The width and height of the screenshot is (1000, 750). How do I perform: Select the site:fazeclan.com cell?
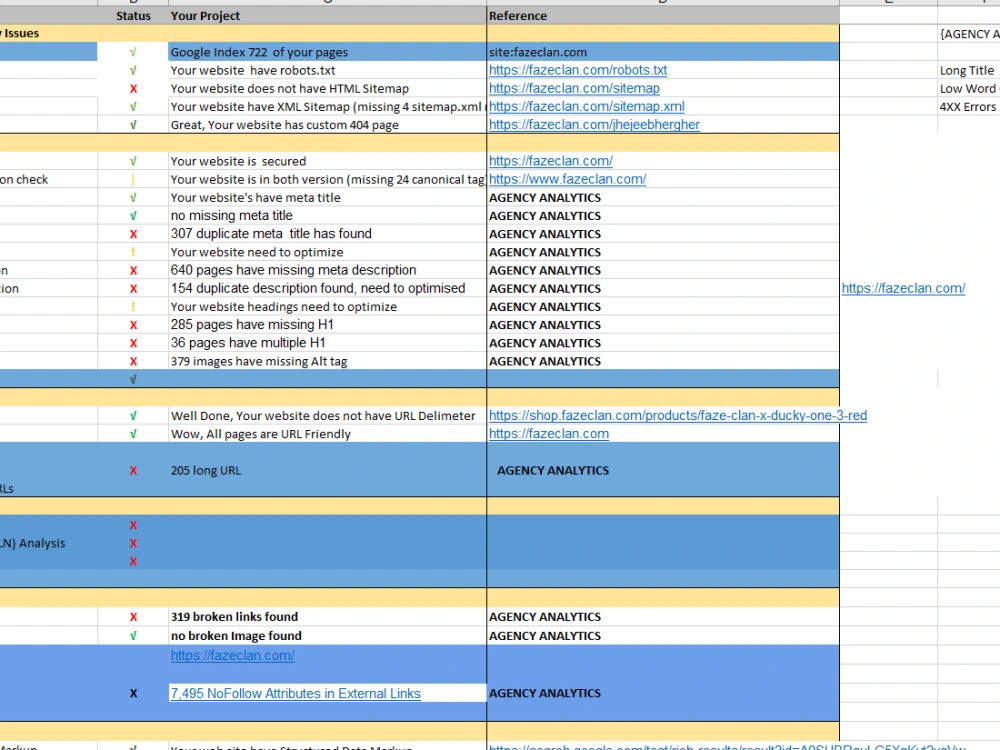tap(663, 52)
